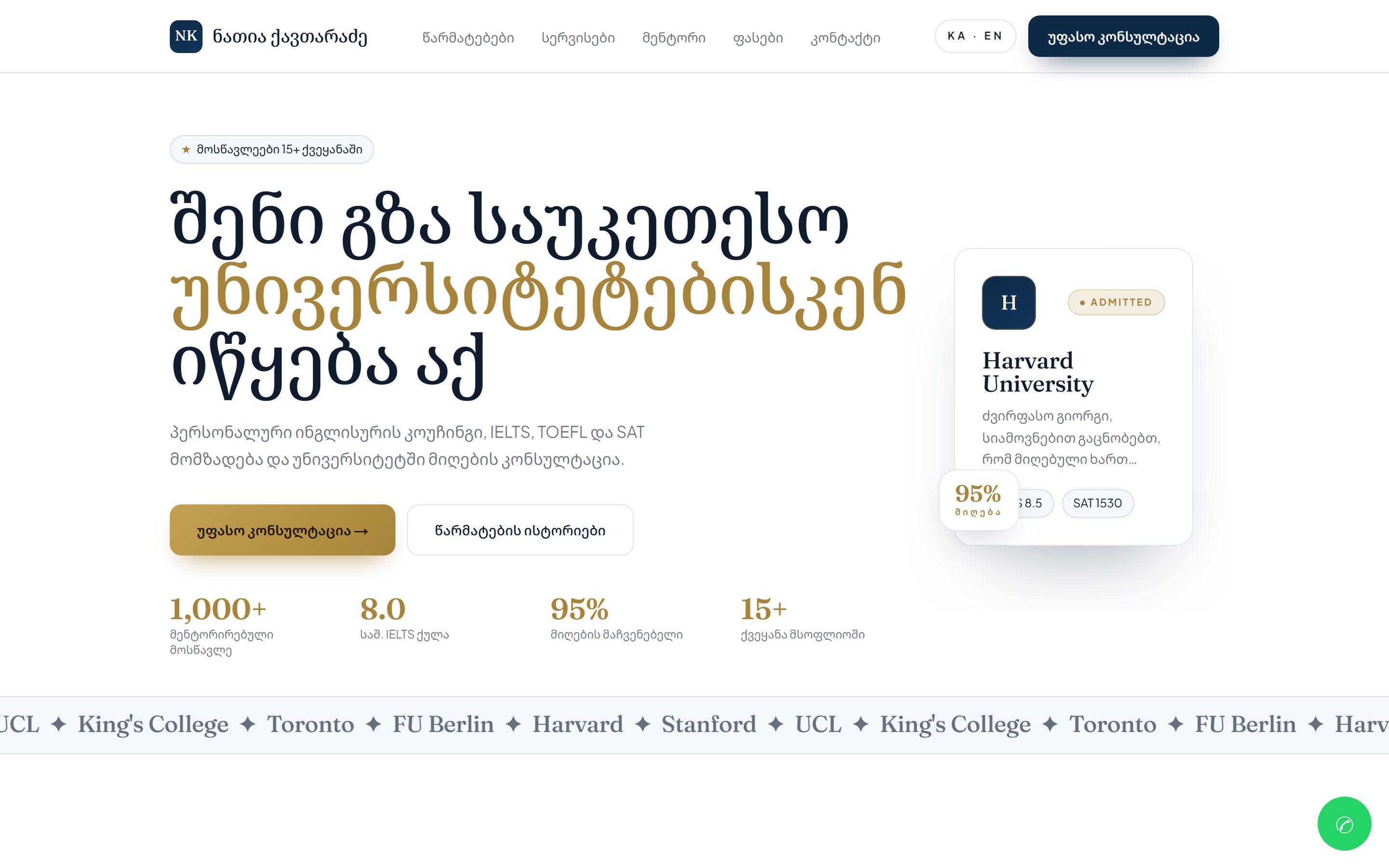Click the SAT 1530 score chip
This screenshot has width=1389, height=868.
(1097, 503)
